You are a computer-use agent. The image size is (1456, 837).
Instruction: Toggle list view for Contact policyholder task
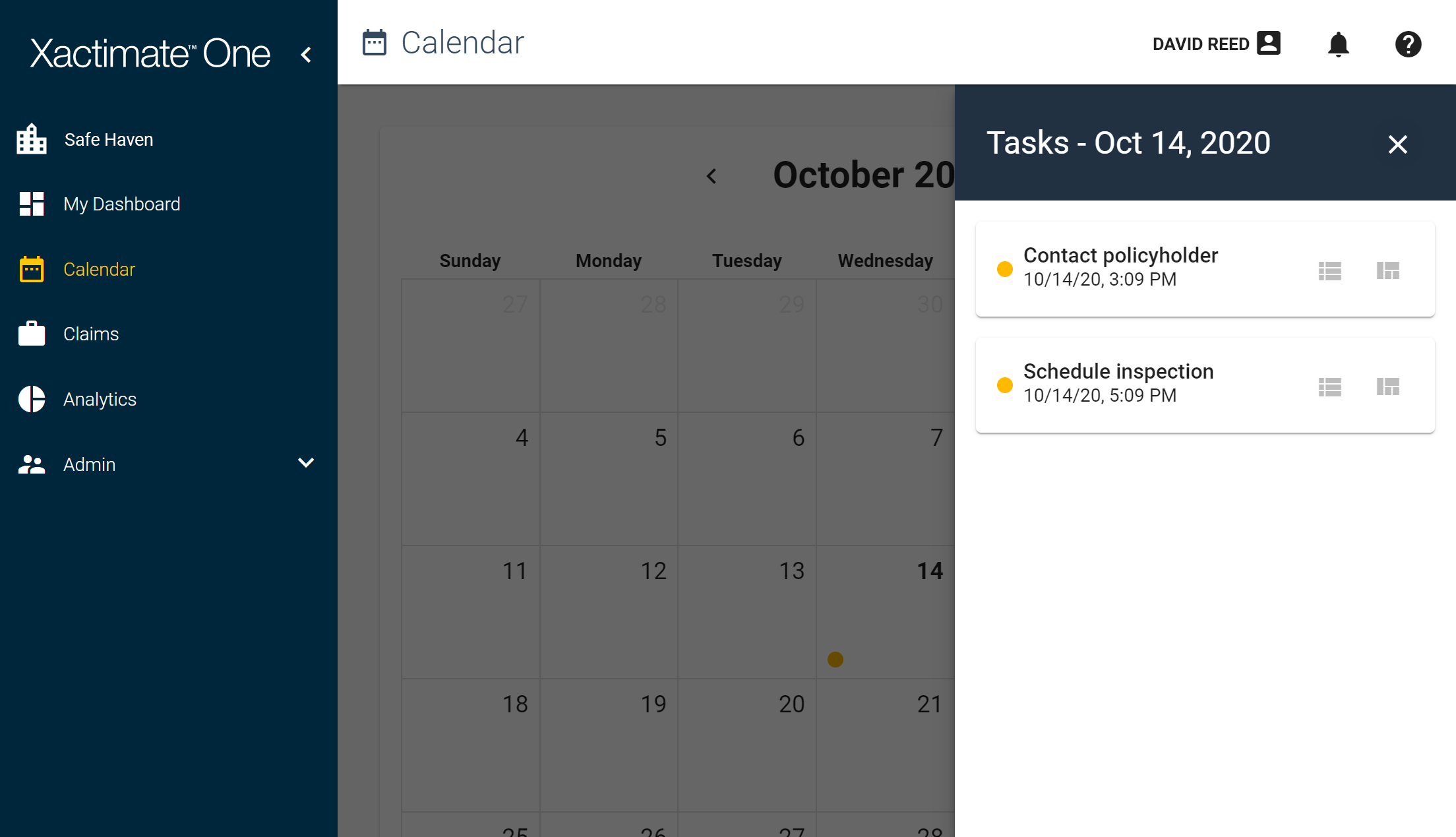(1330, 270)
